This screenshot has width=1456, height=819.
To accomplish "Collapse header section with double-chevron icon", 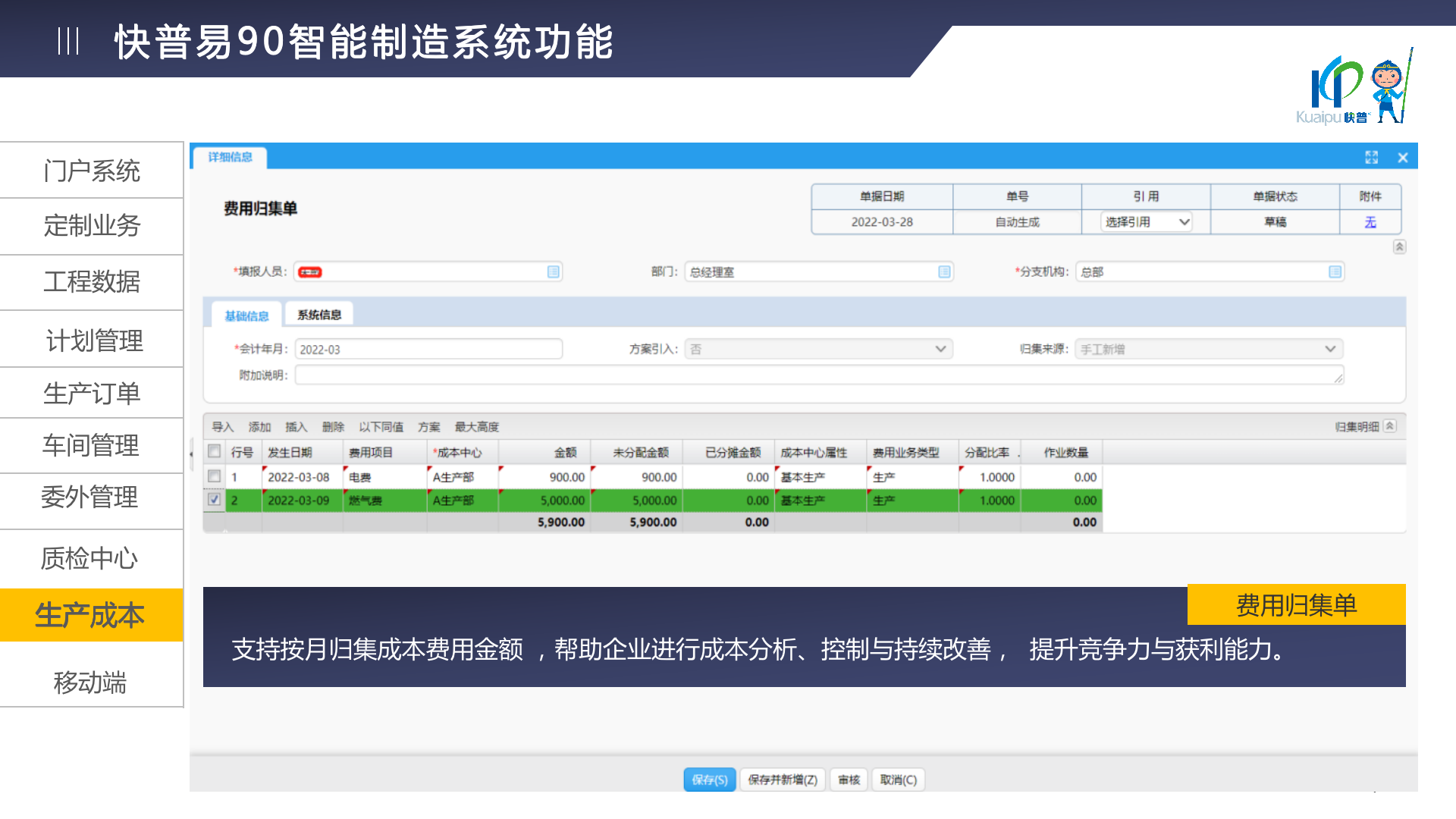I will (x=1399, y=246).
